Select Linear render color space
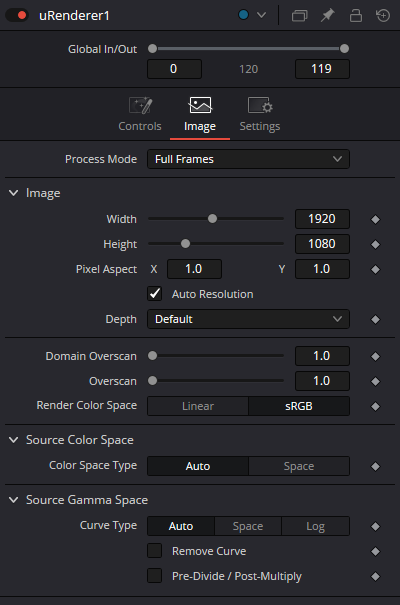The height and width of the screenshot is (605, 400). (198, 406)
